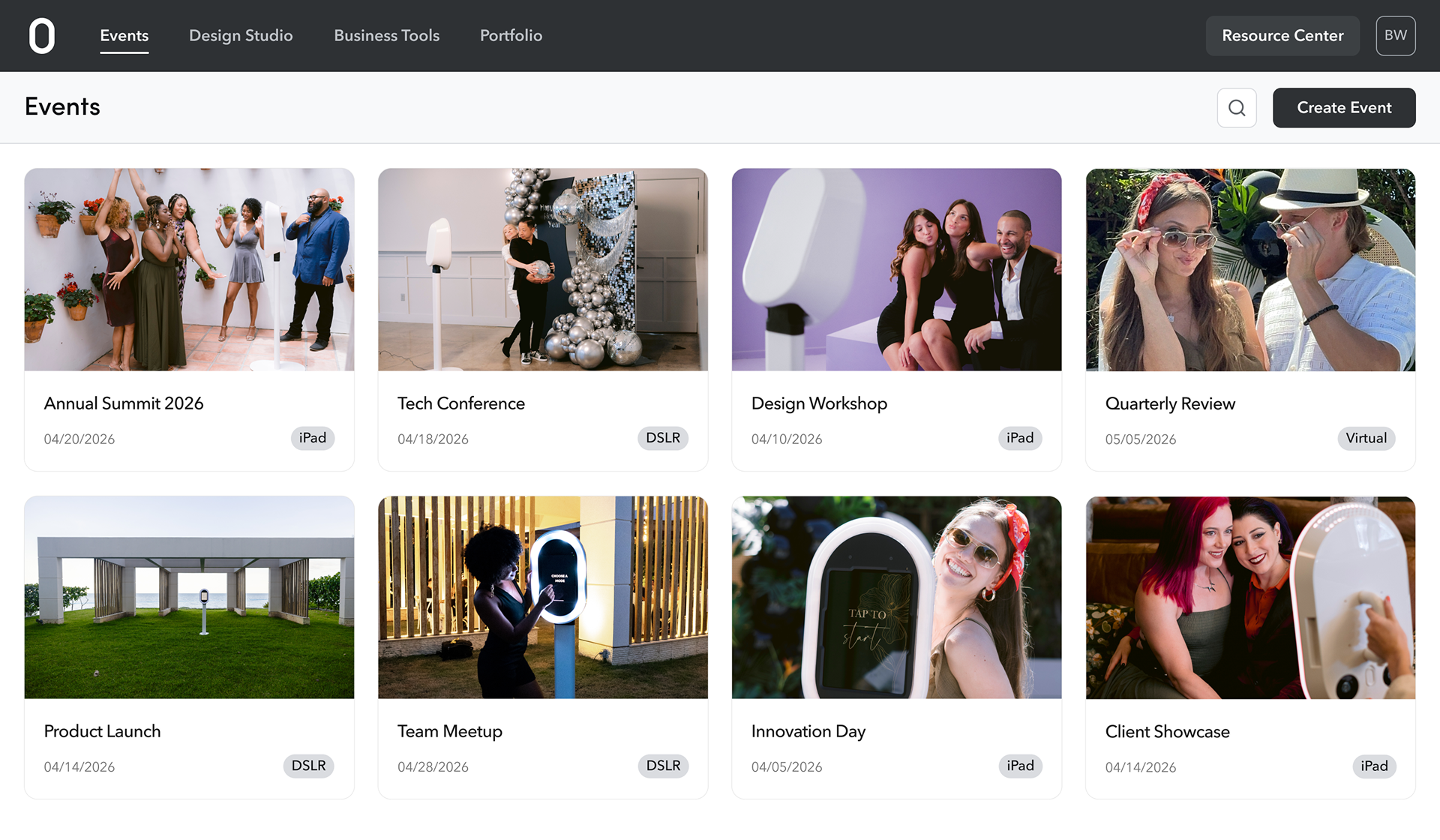Click the 04/18/2026 date on Tech Conference
The height and width of the screenshot is (840, 1440).
pyautogui.click(x=433, y=439)
